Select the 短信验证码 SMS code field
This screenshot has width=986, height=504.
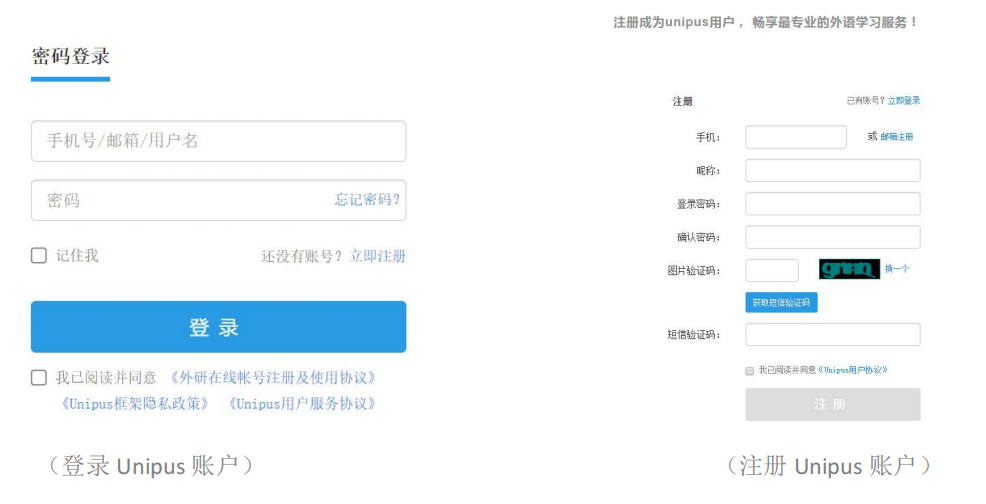(832, 335)
